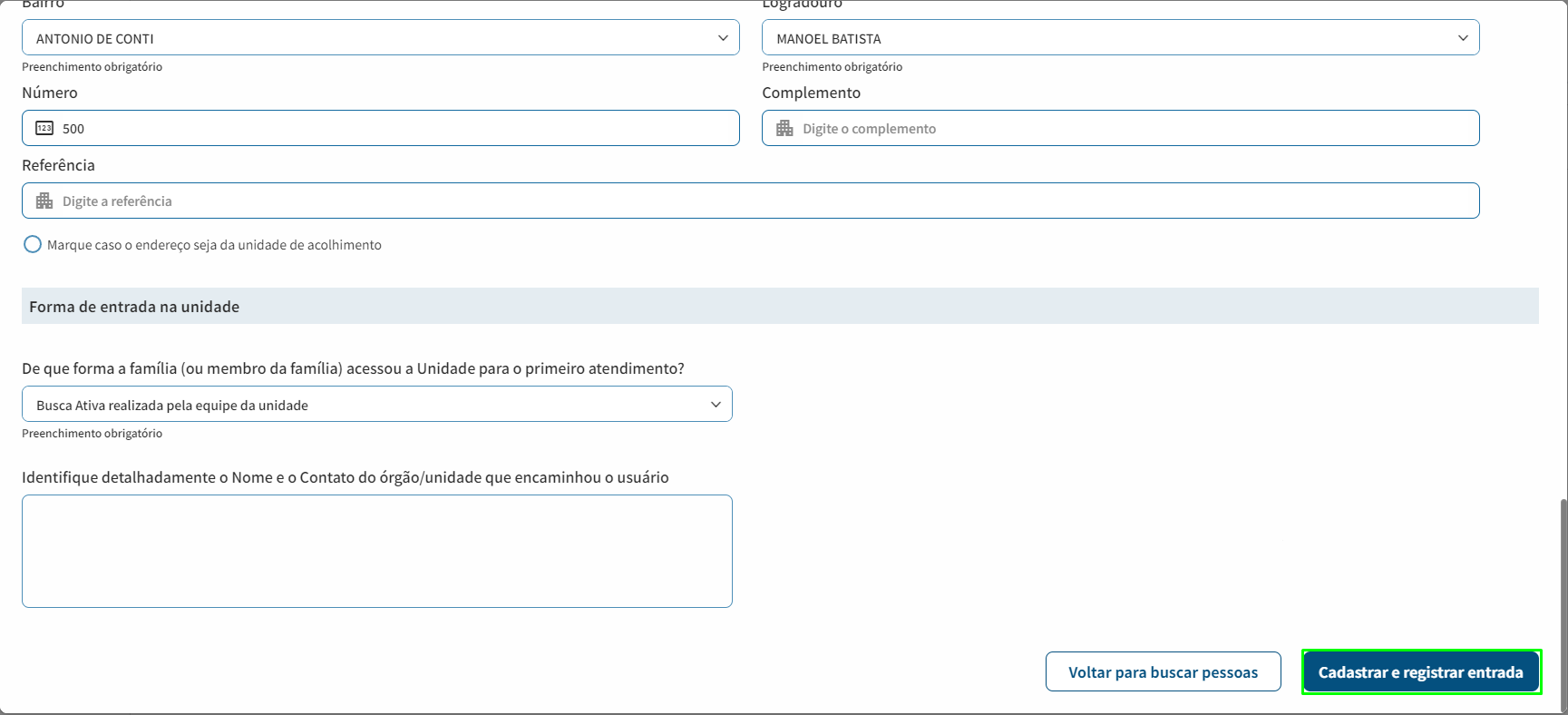
Task: Open the Bairro dropdown showing ANTONIO DE CONTI
Action: tap(380, 38)
